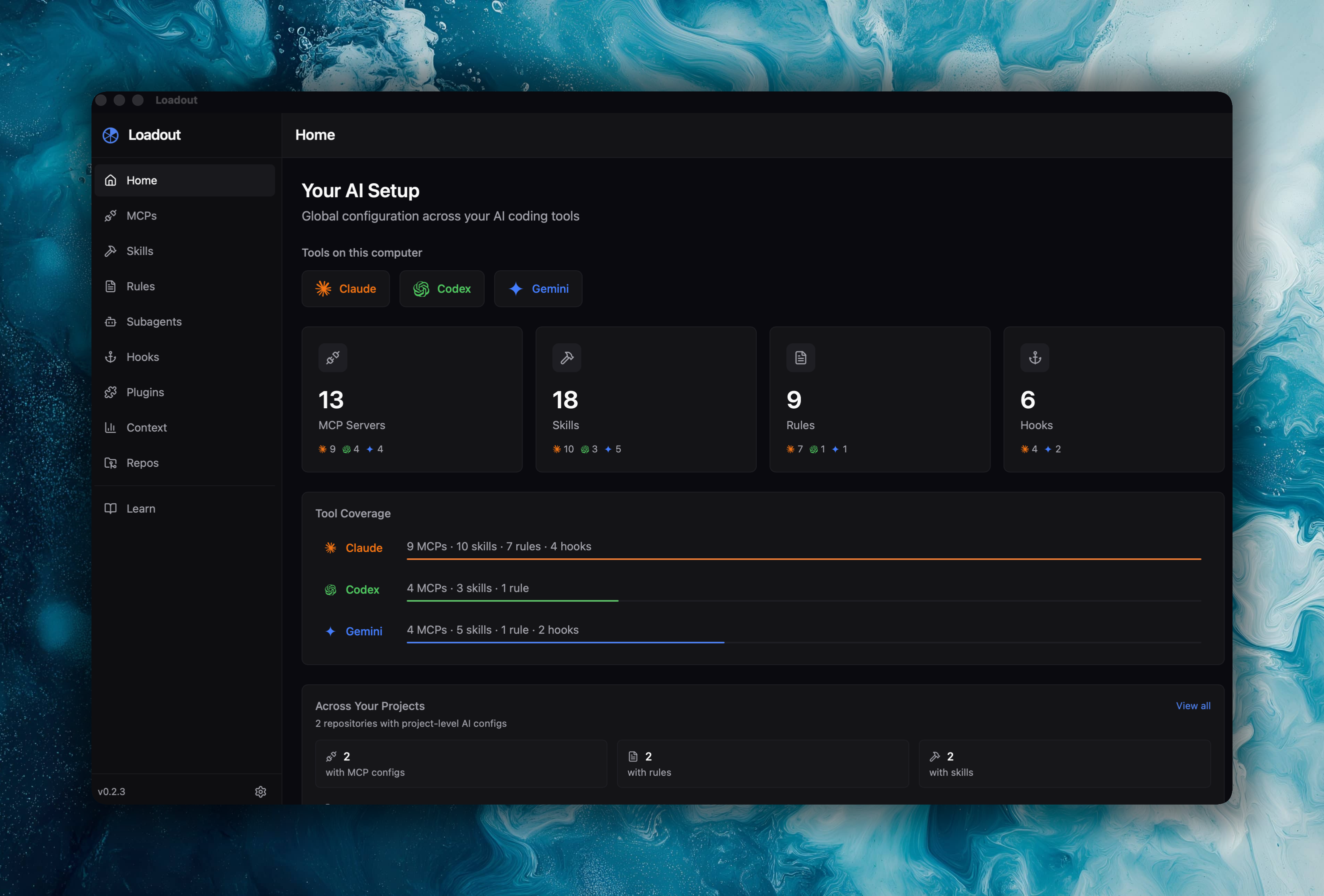Click the plug icon on the MCP Servers card
This screenshot has height=896, width=1324.
333,358
